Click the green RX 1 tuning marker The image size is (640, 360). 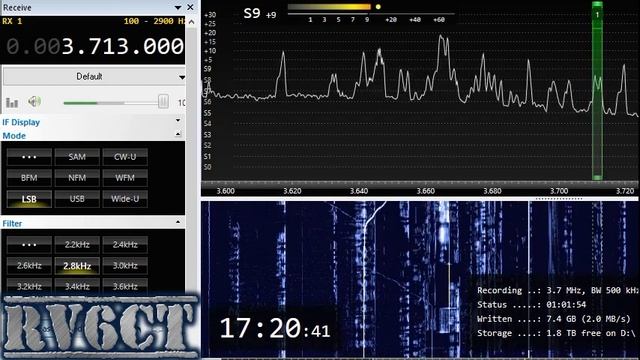click(597, 91)
